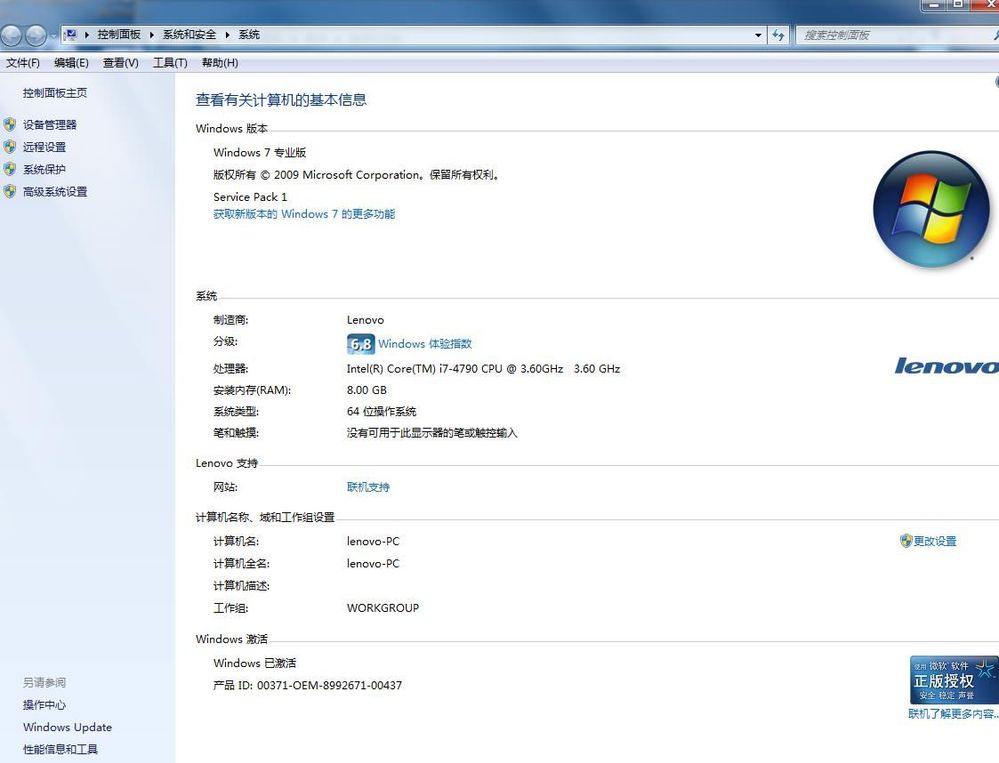This screenshot has height=763, width=999.
Task: Click the 64 位操作系统 text
Action: click(382, 411)
